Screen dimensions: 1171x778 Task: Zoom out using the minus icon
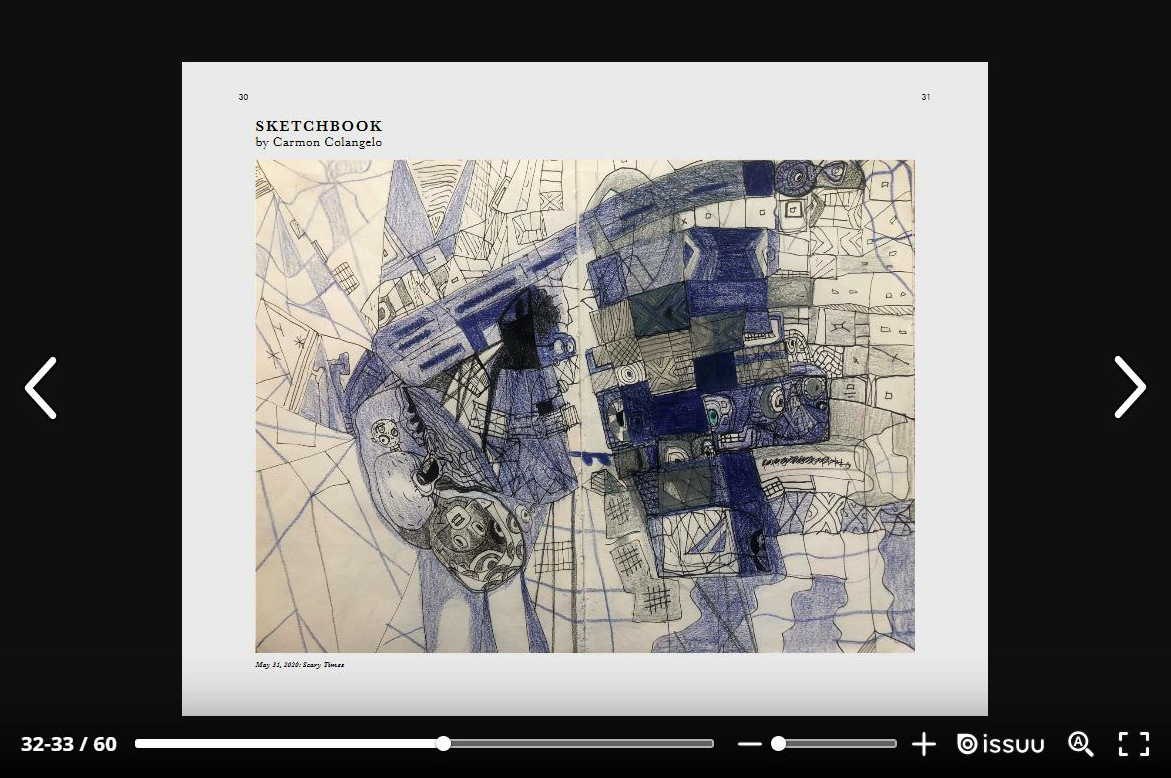(749, 744)
